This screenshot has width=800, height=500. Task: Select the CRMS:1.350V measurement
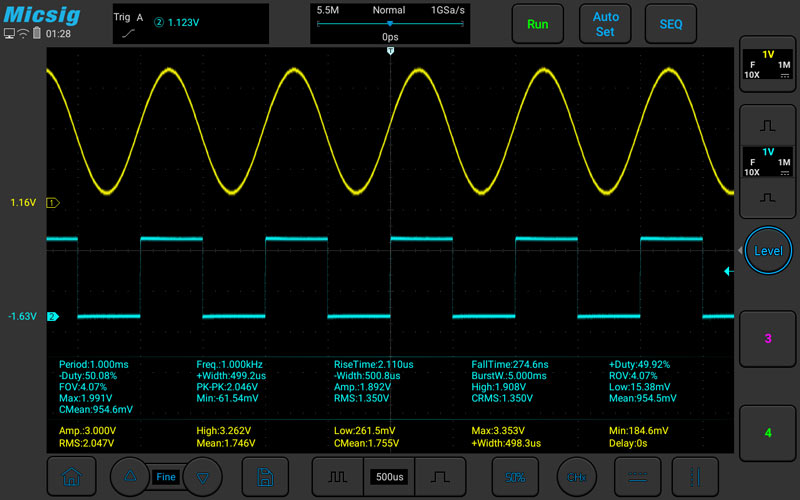pyautogui.click(x=502, y=398)
